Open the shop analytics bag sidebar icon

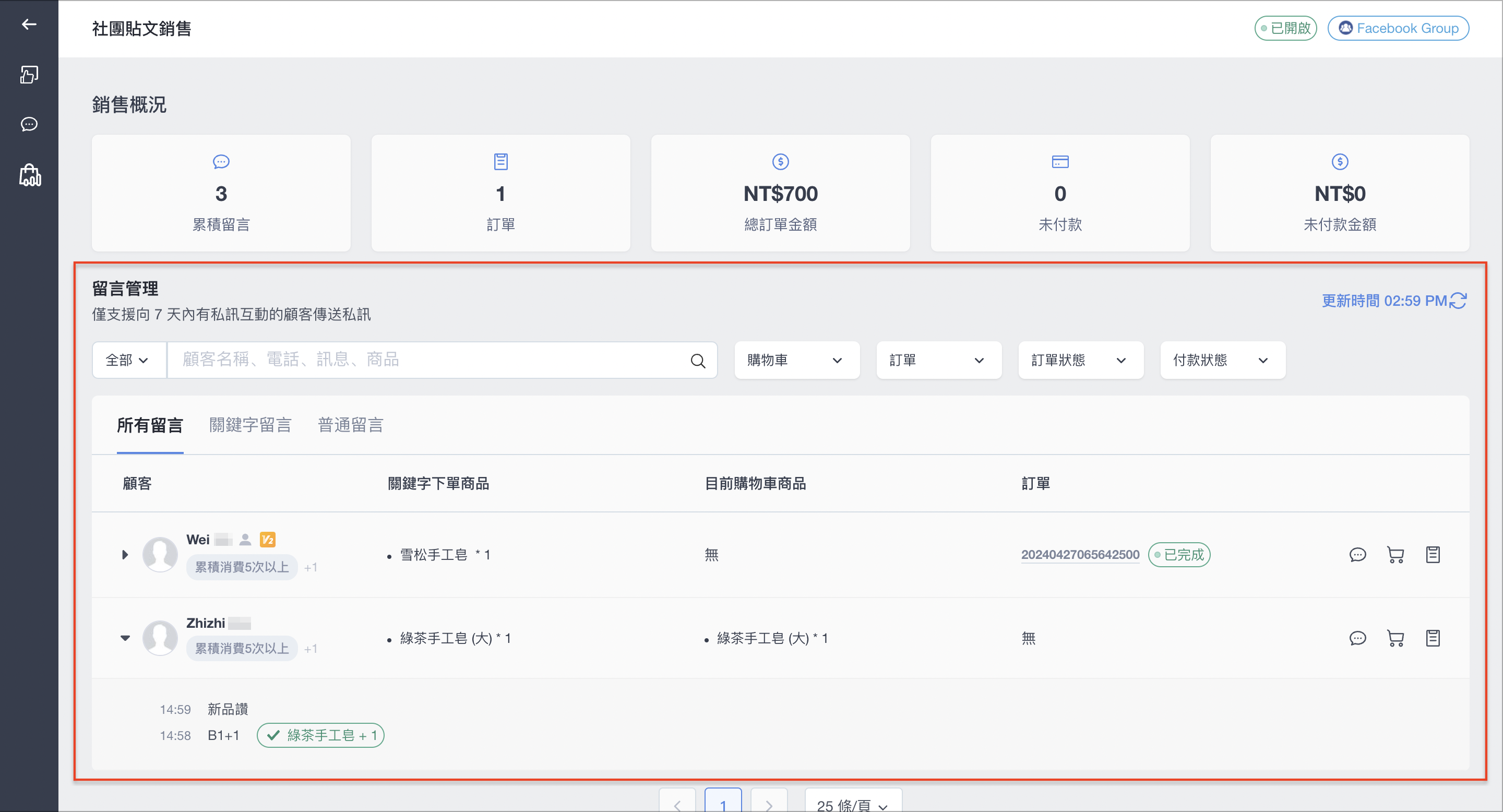[29, 175]
